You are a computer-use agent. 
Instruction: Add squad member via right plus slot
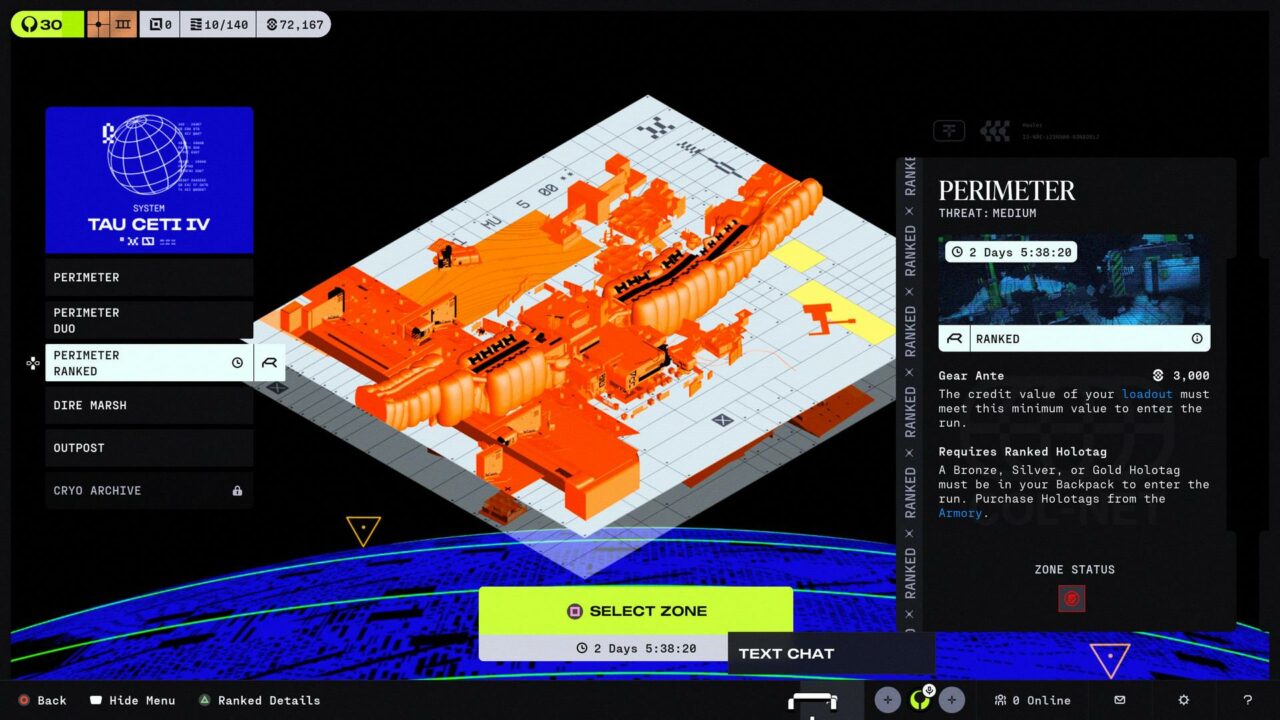coord(951,700)
